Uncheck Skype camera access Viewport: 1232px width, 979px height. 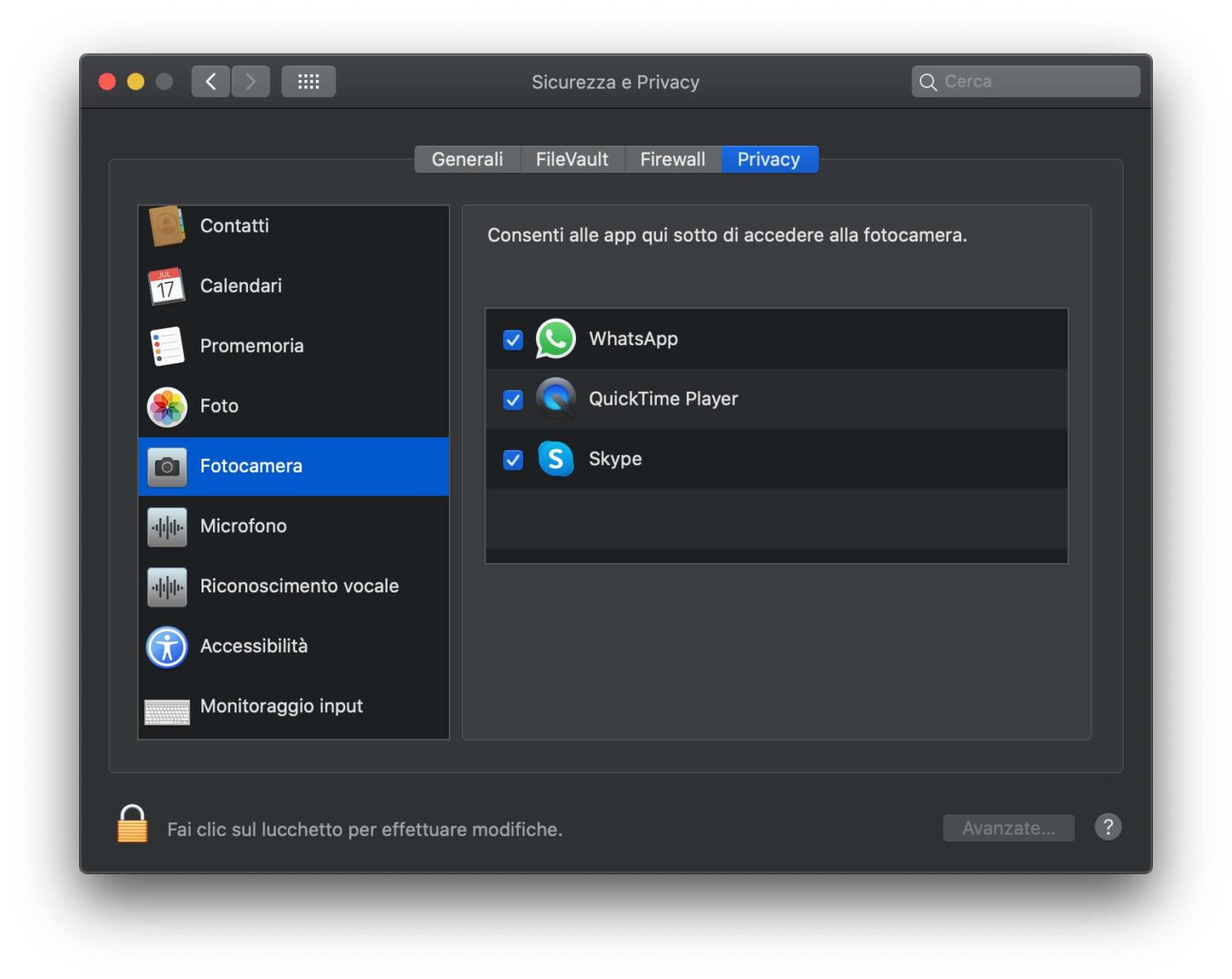[x=512, y=460]
